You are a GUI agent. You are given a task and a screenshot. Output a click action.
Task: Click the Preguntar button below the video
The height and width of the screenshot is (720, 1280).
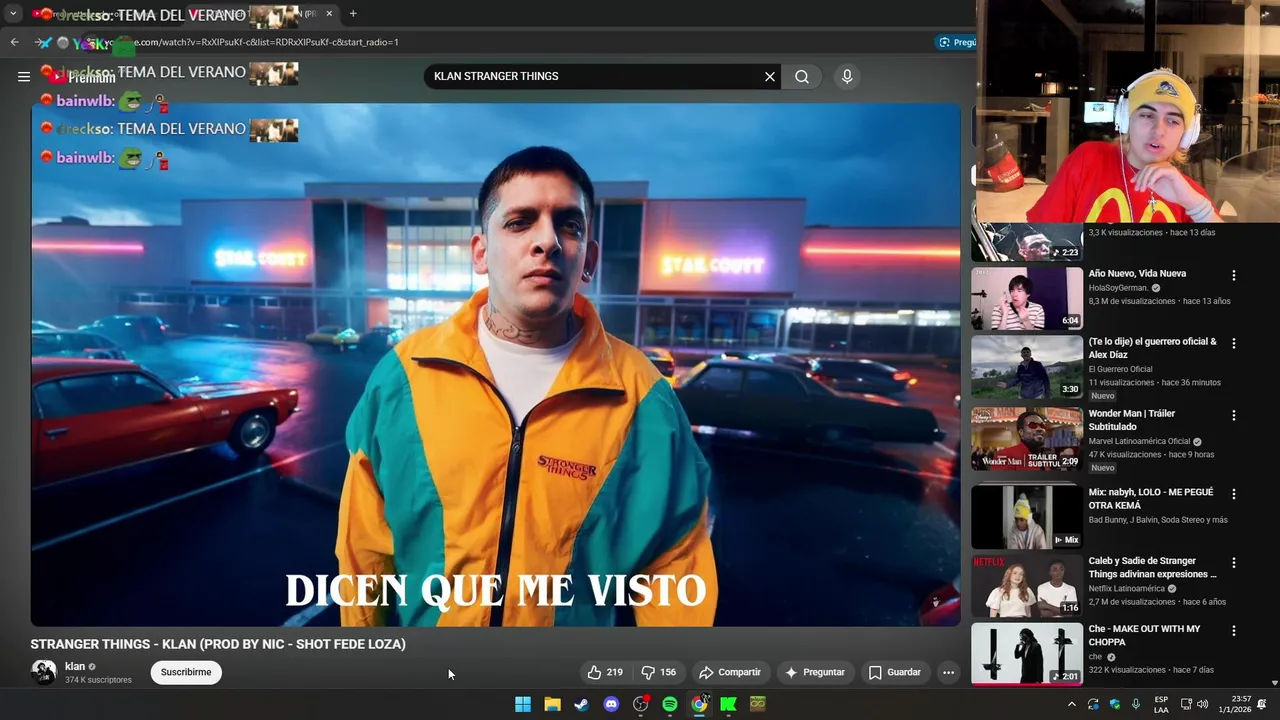tap(815, 672)
